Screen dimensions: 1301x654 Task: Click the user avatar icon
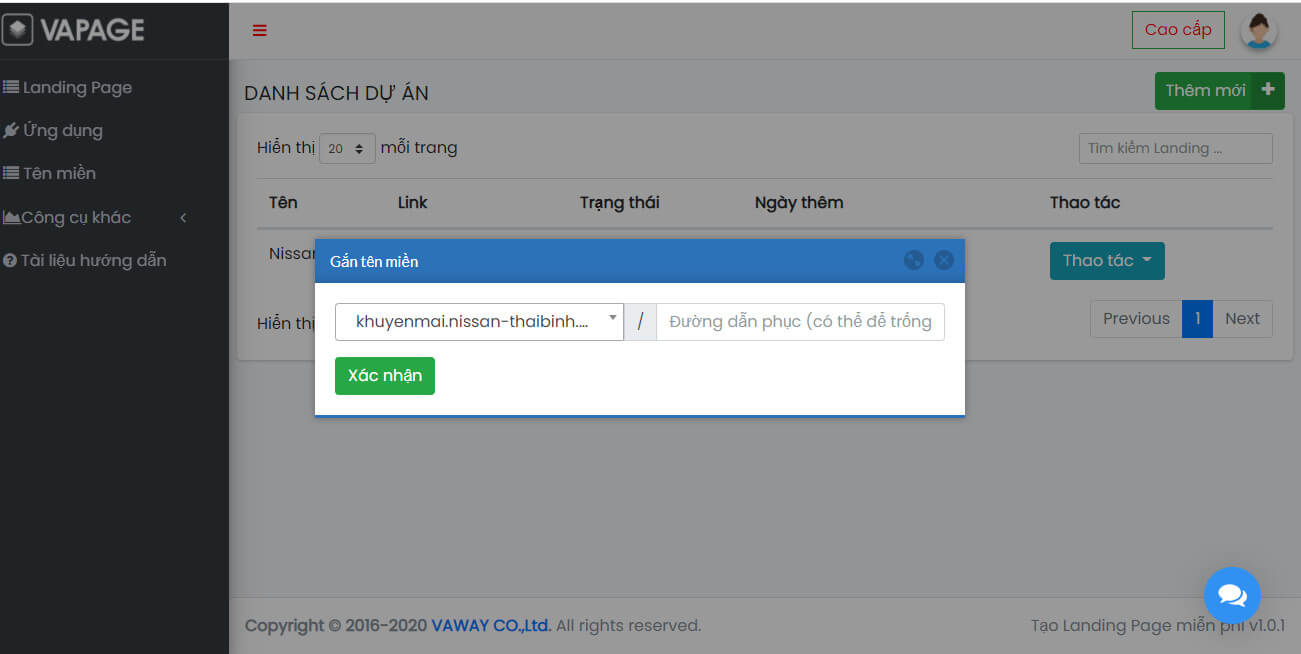point(1258,30)
